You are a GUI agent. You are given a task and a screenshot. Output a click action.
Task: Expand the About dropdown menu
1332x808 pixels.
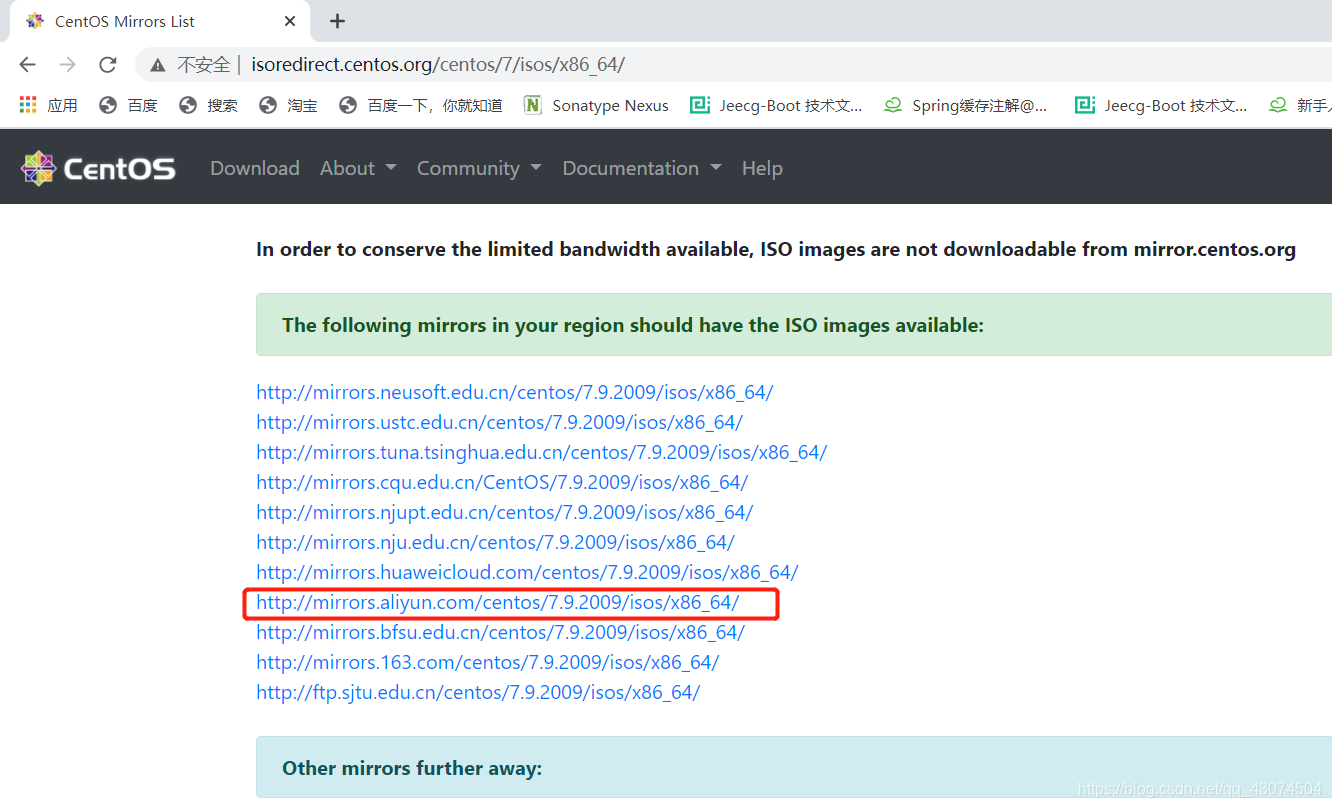click(x=358, y=168)
